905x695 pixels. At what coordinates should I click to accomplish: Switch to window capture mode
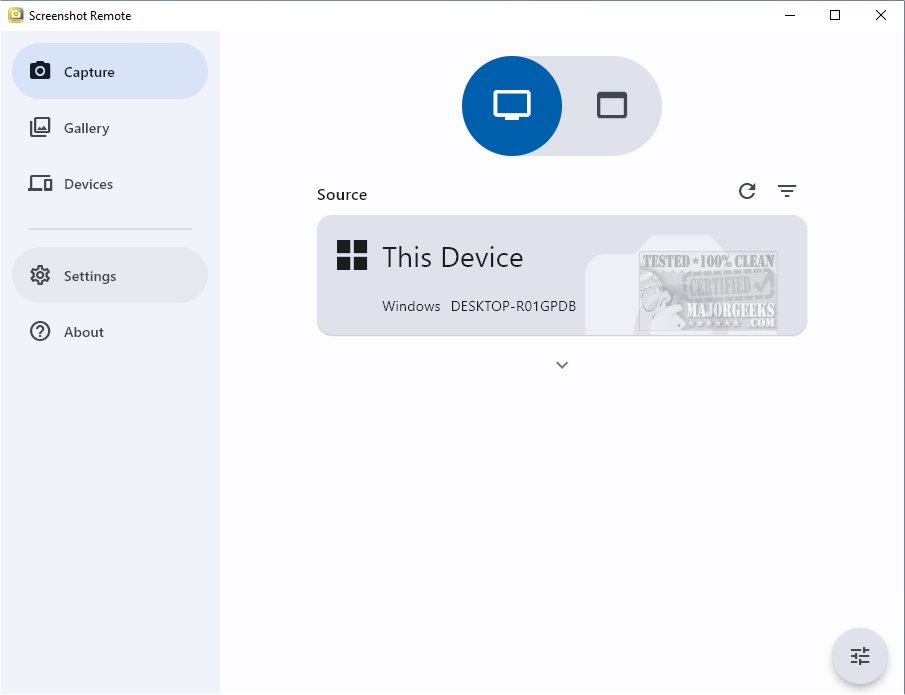(611, 105)
